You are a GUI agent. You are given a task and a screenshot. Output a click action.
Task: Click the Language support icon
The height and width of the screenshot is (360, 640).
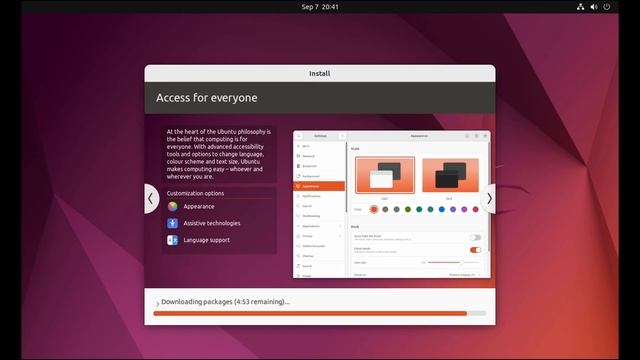coord(173,240)
